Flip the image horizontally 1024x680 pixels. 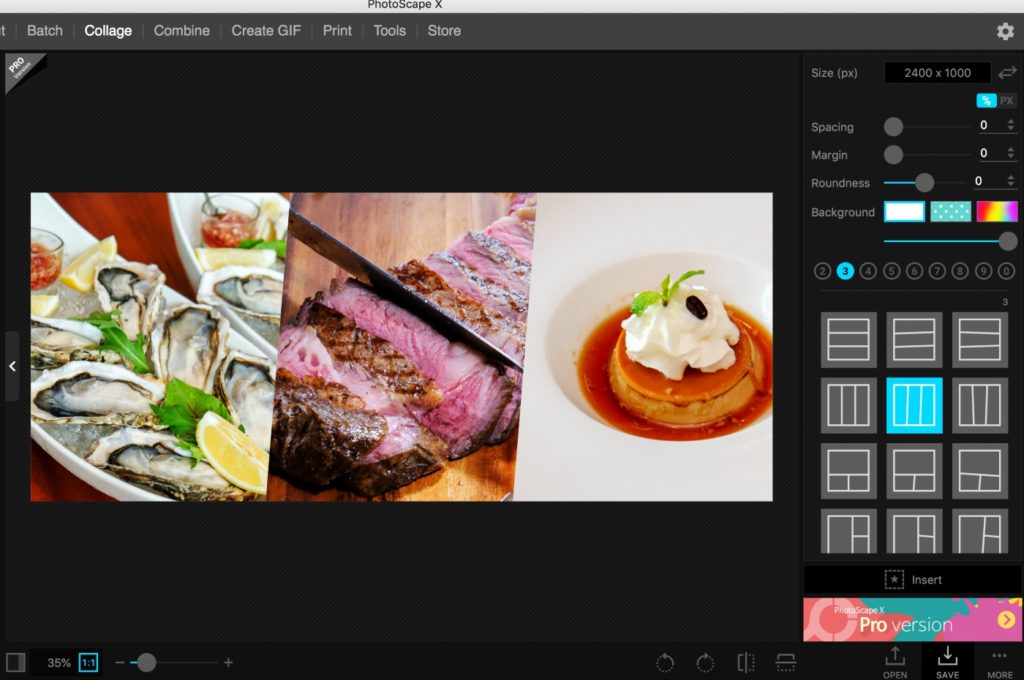pos(746,662)
